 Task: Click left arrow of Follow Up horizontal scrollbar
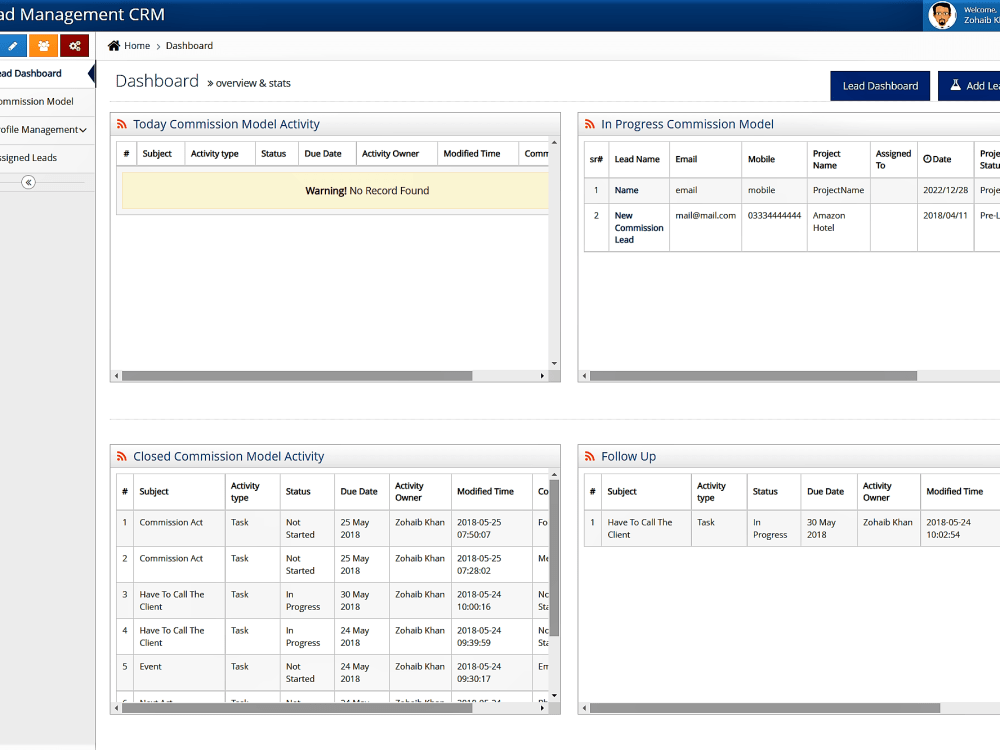(x=584, y=708)
